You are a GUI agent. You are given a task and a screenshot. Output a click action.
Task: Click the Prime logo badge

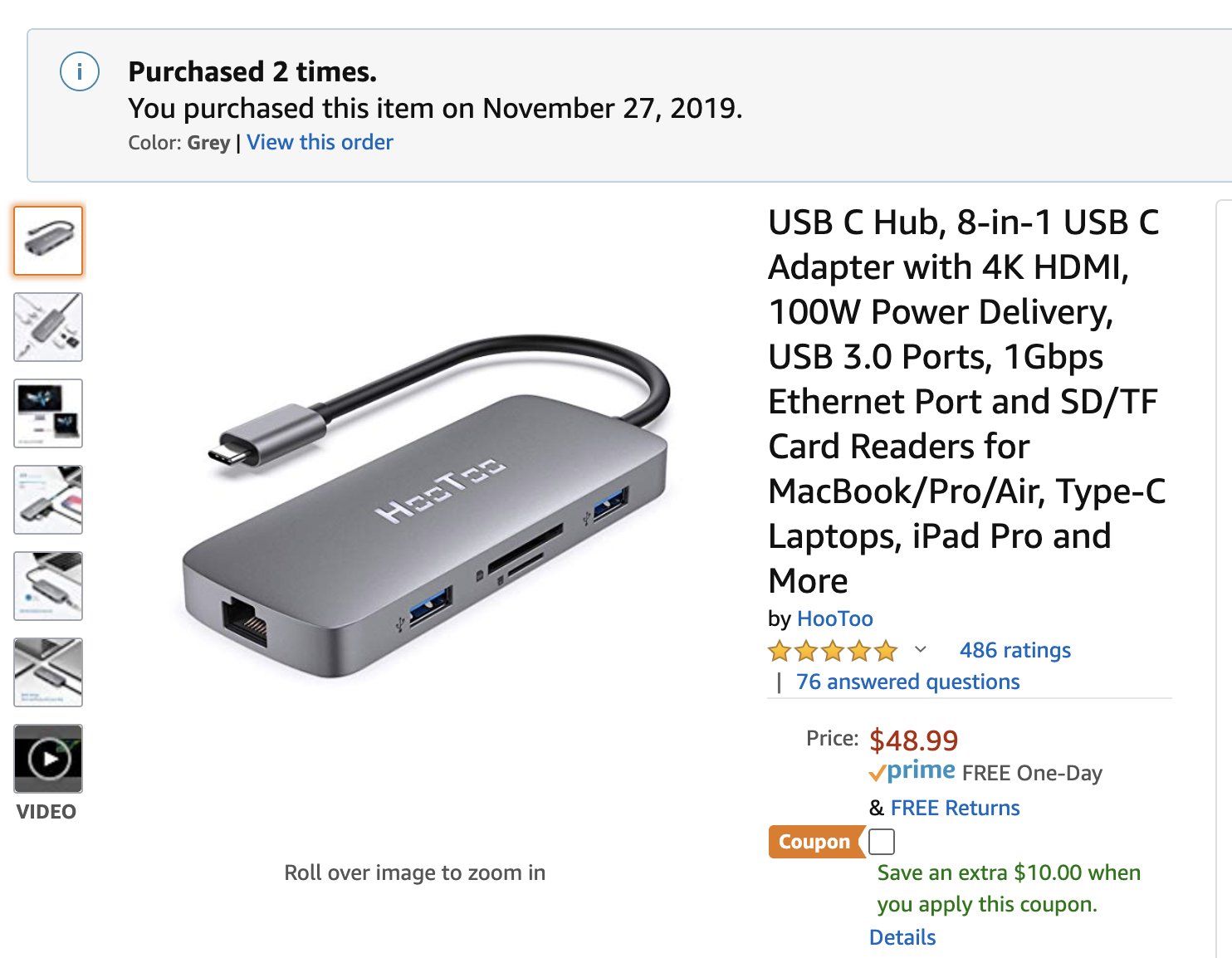[912, 771]
